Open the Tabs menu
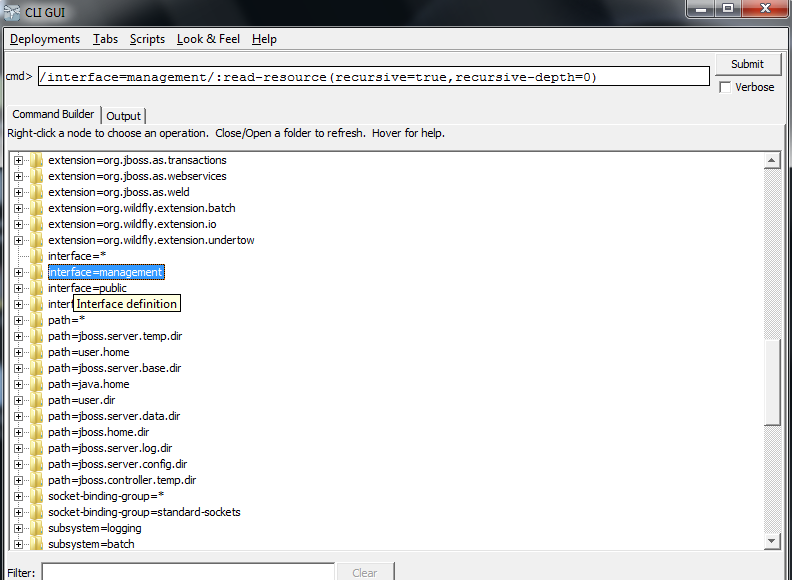Screen dimensions: 792x580 [x=105, y=39]
